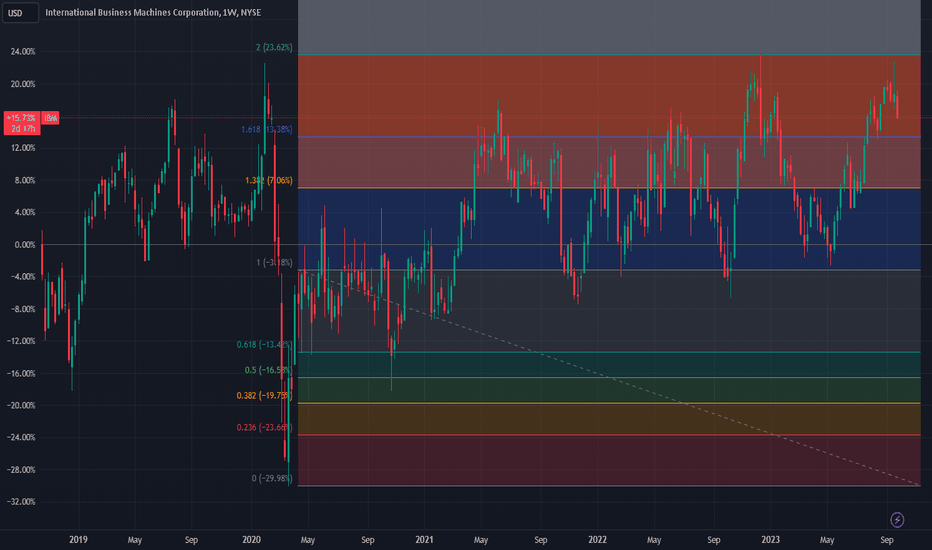Click the 2d 17h countdown label
The height and width of the screenshot is (550, 932).
click(x=22, y=129)
